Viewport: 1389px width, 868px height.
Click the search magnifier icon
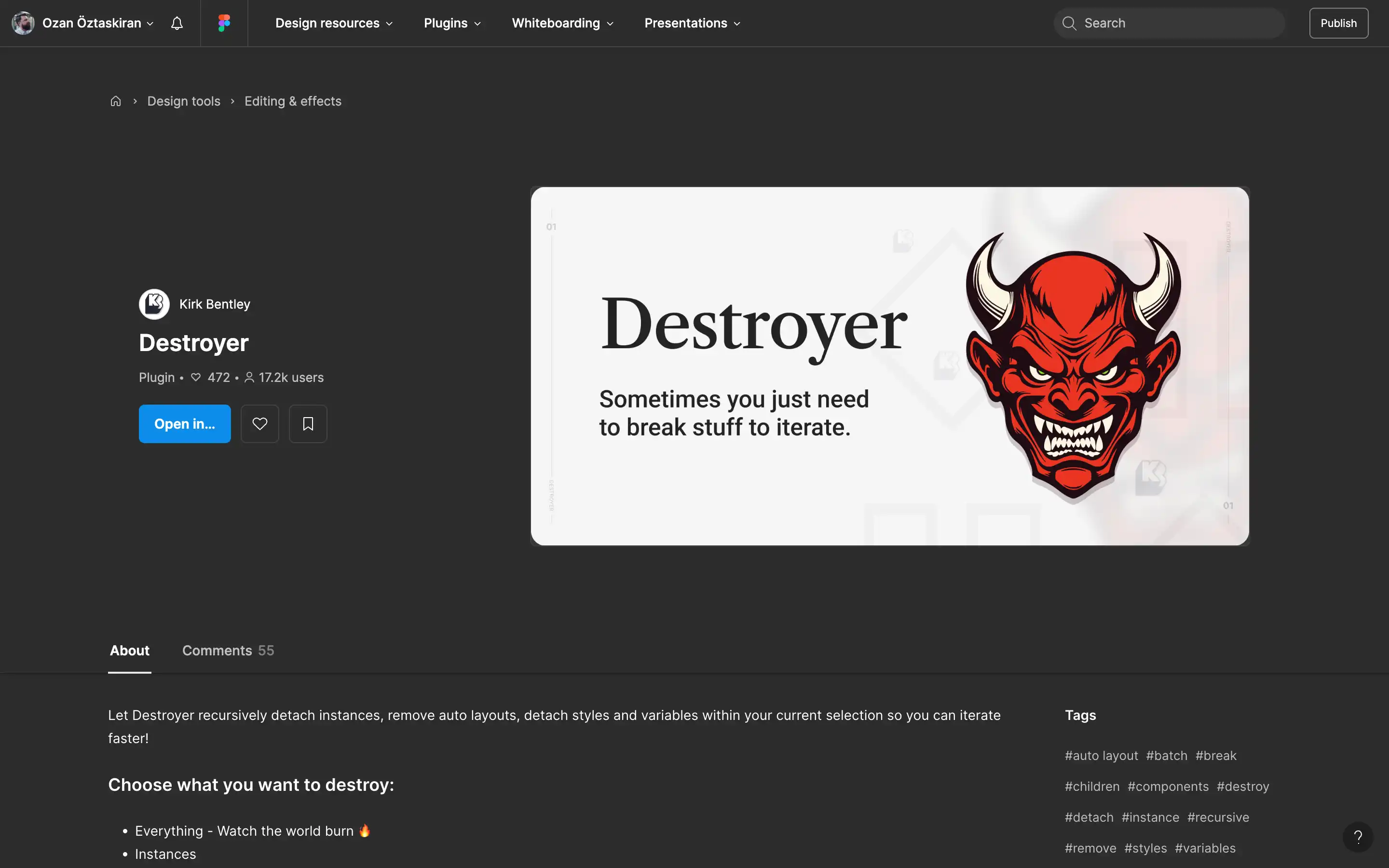(x=1069, y=23)
